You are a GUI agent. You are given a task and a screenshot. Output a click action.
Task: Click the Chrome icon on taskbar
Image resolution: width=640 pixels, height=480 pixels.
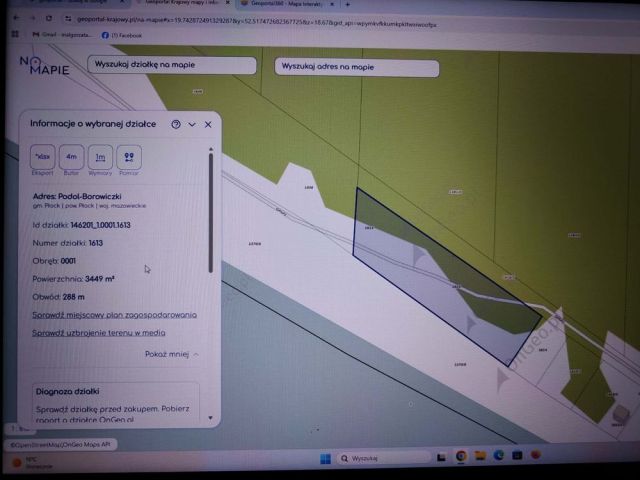tap(461, 456)
